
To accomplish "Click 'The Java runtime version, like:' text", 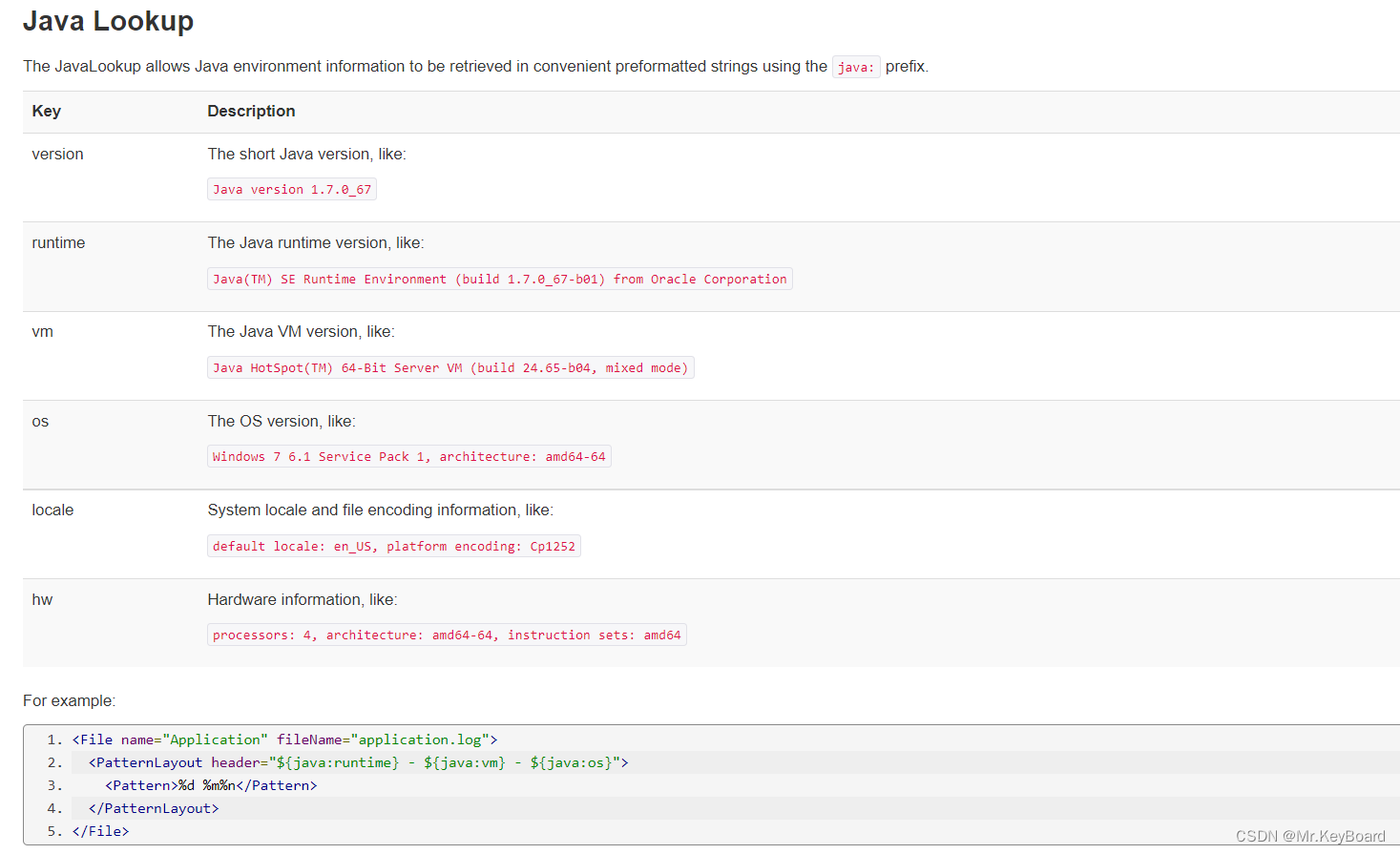I will [x=316, y=242].
